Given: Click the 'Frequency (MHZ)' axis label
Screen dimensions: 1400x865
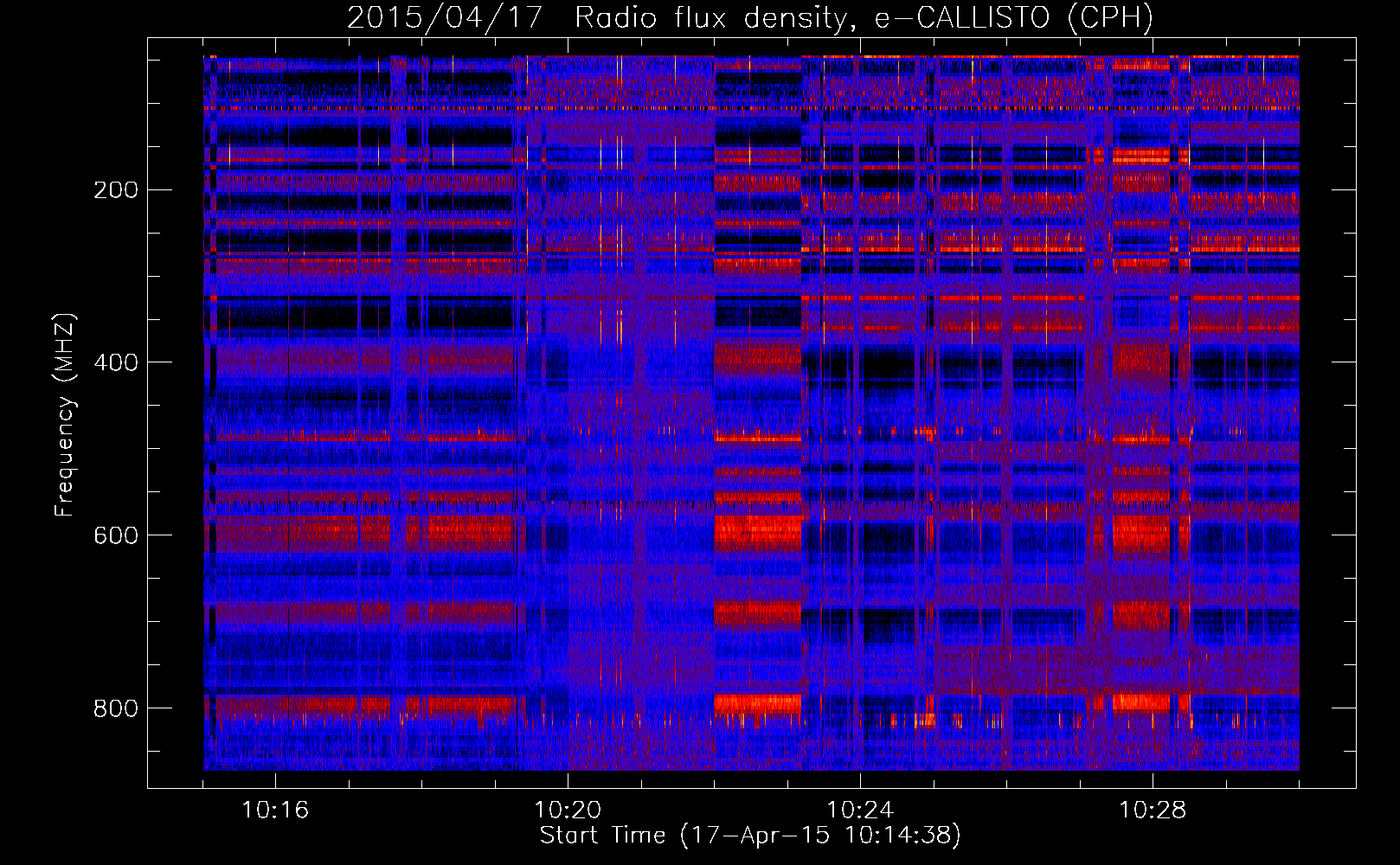Looking at the screenshot, I should [65, 415].
